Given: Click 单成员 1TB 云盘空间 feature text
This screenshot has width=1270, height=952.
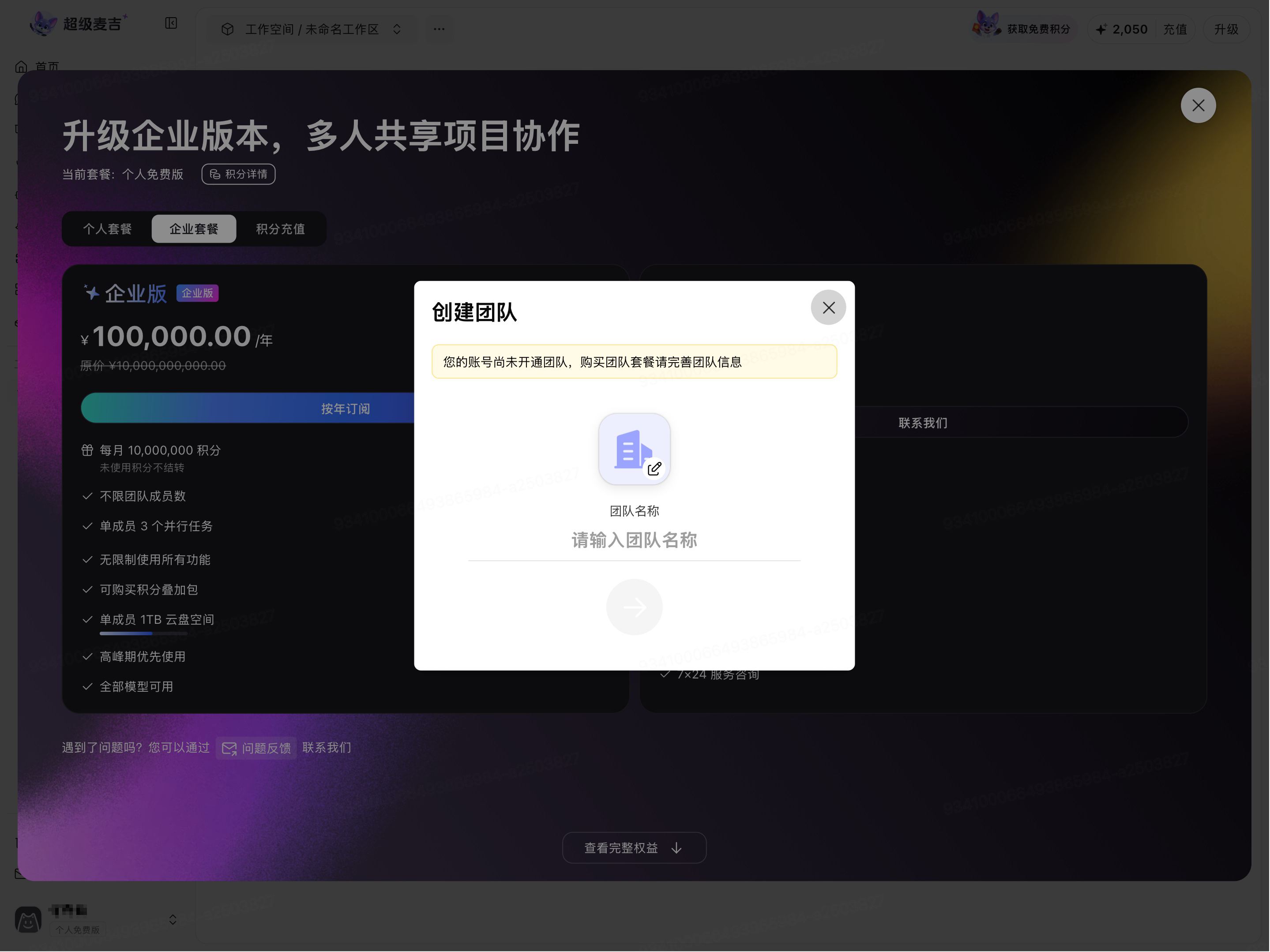Looking at the screenshot, I should [157, 620].
